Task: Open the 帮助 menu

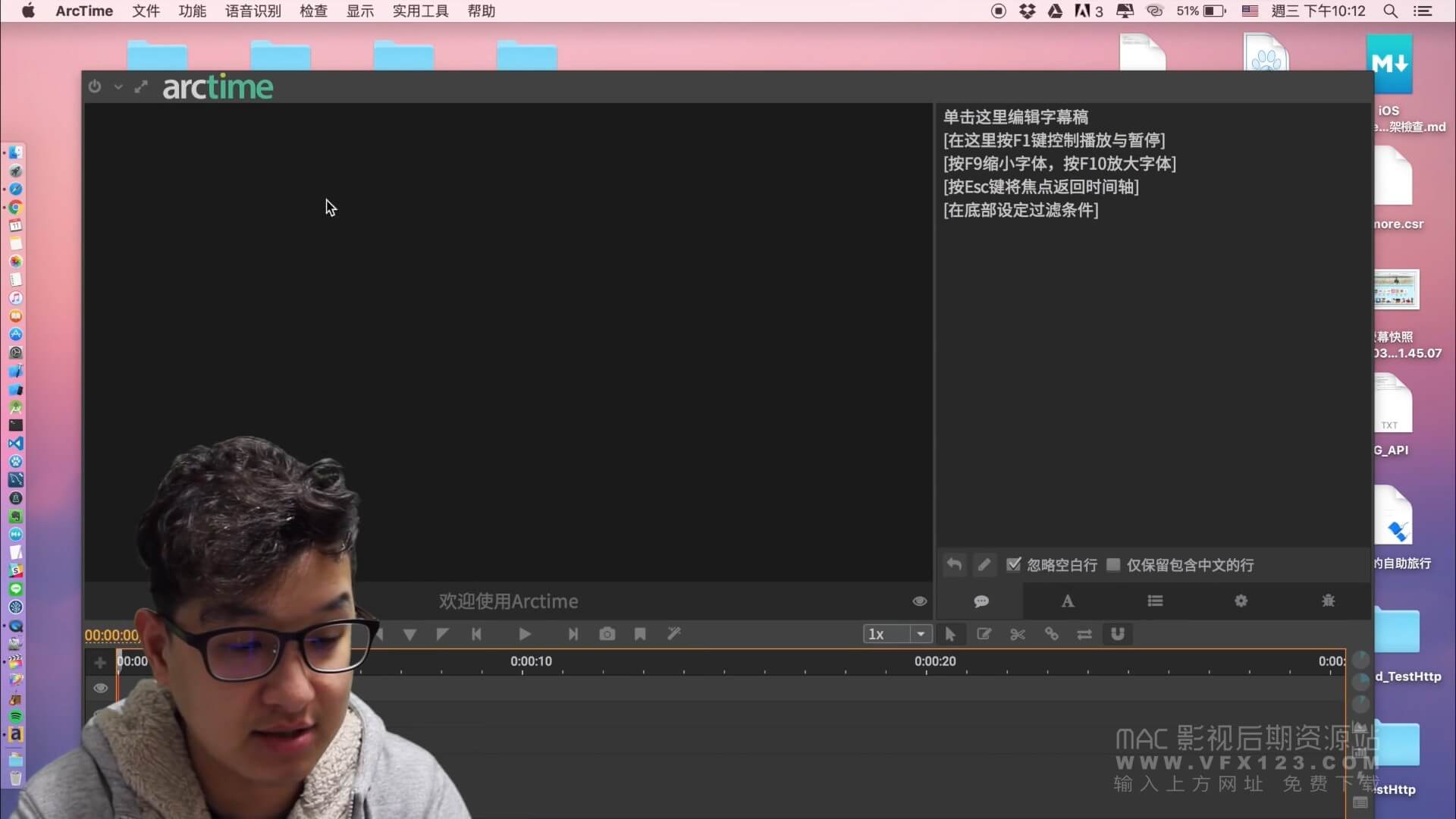Action: tap(481, 11)
